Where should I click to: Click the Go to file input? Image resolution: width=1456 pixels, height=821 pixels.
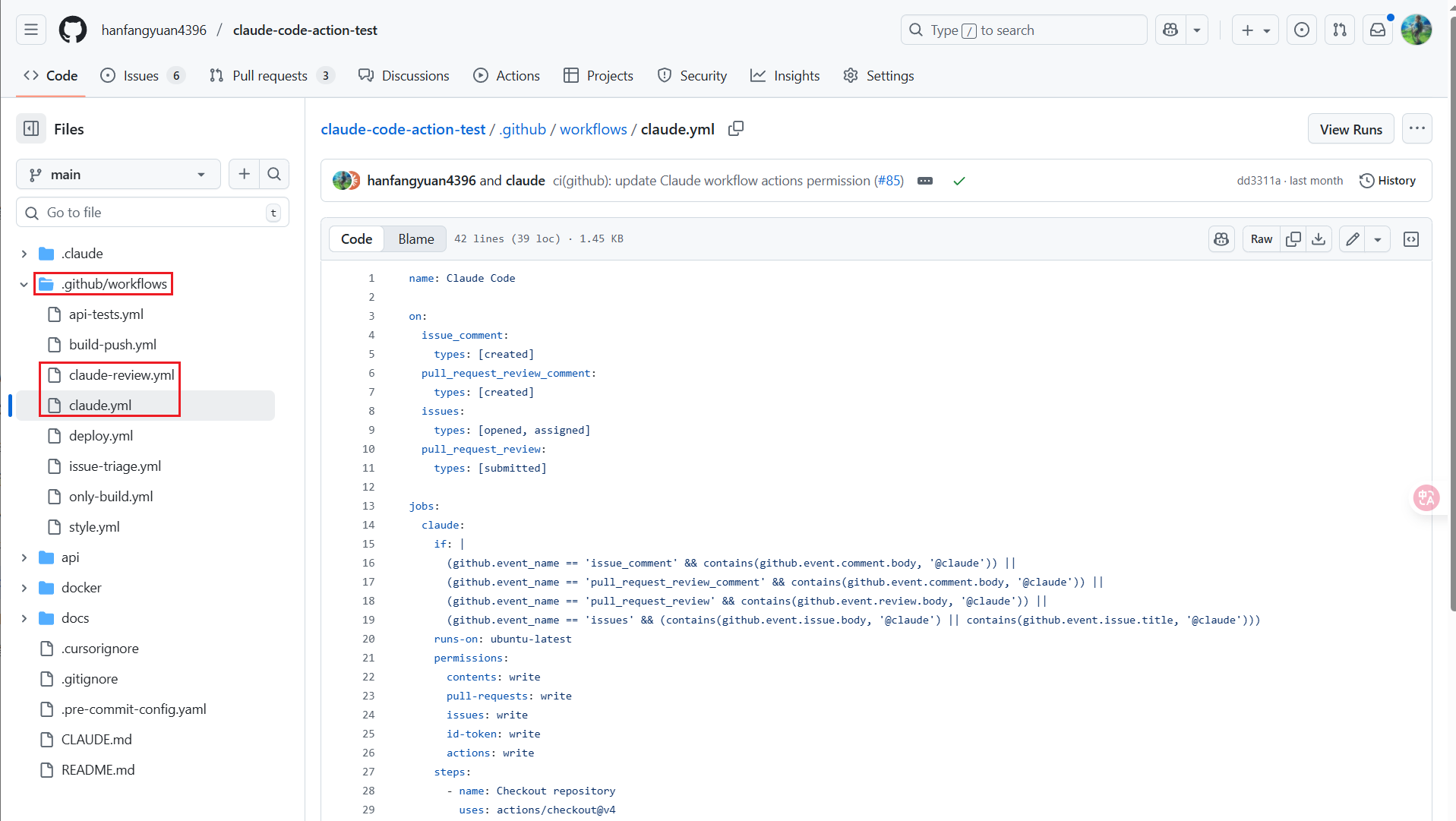[x=153, y=213]
